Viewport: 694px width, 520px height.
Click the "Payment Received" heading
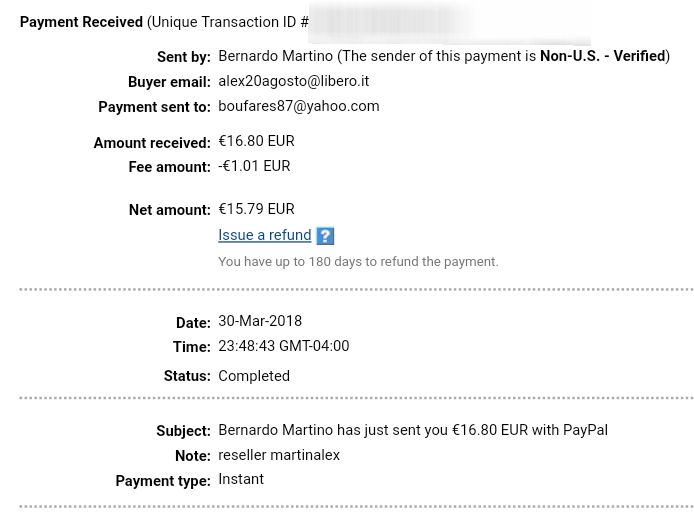pyautogui.click(x=81, y=22)
